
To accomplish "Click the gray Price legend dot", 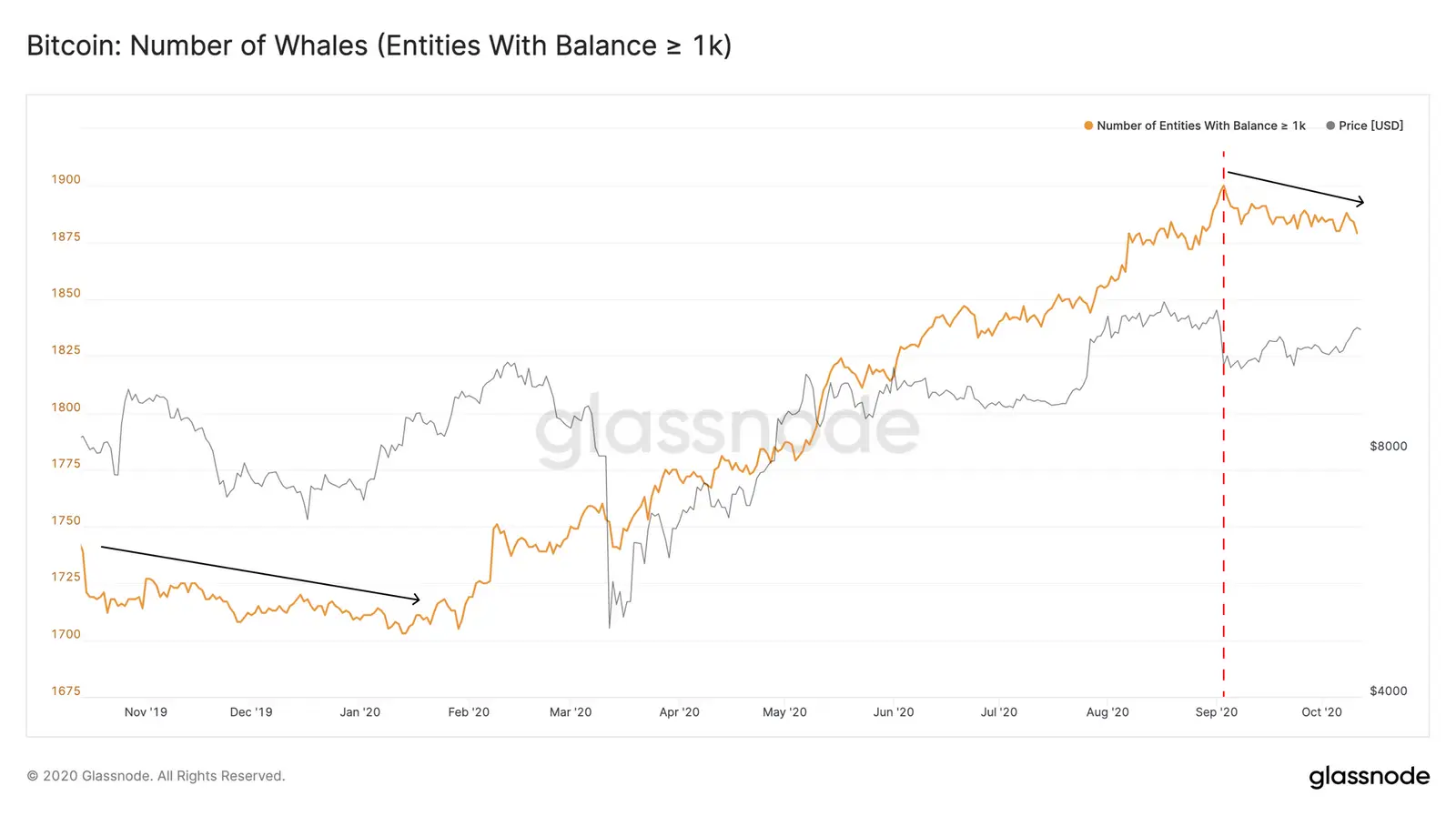I will (x=1330, y=126).
